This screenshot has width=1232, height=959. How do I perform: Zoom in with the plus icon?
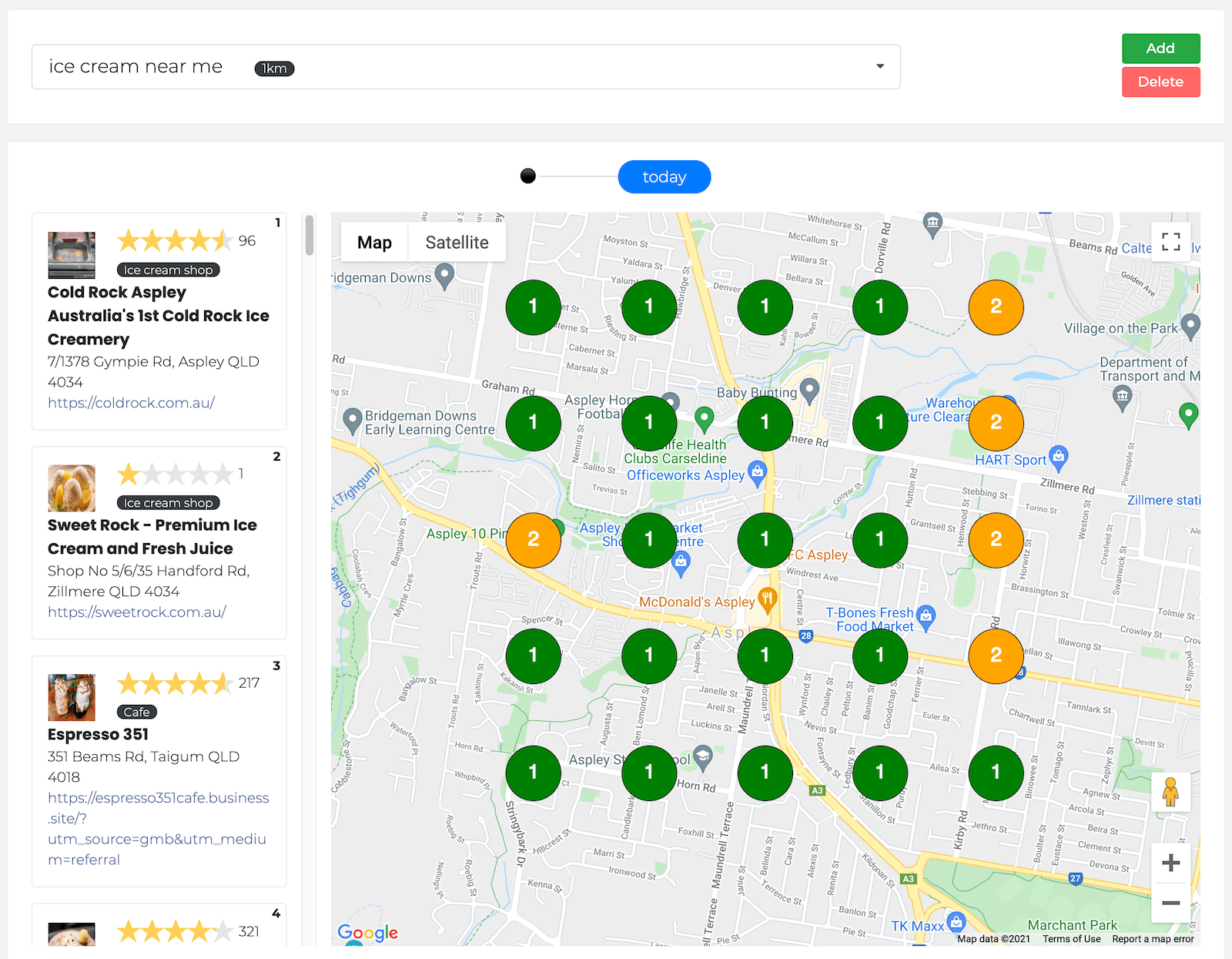coord(1170,863)
